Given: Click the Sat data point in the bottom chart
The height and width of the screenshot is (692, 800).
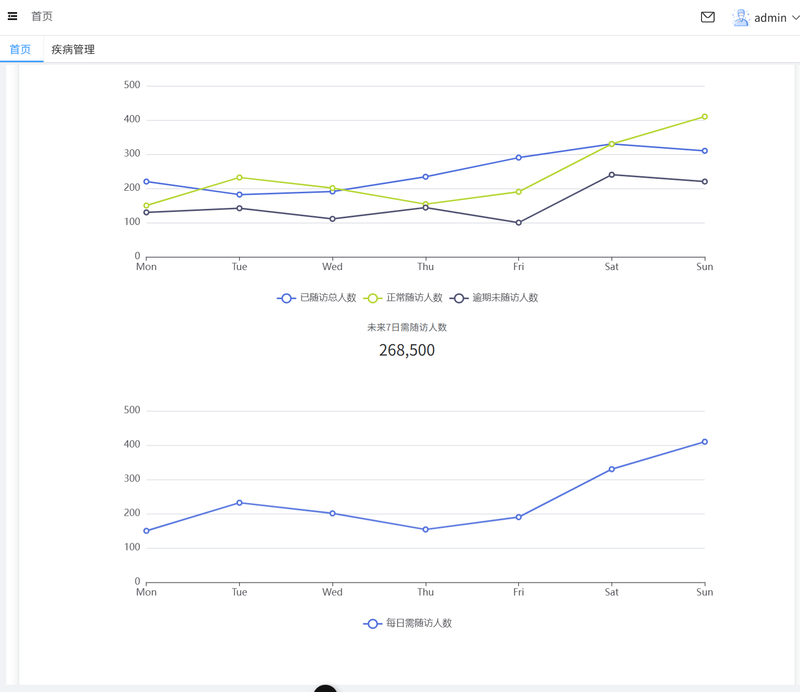Looking at the screenshot, I should point(611,469).
